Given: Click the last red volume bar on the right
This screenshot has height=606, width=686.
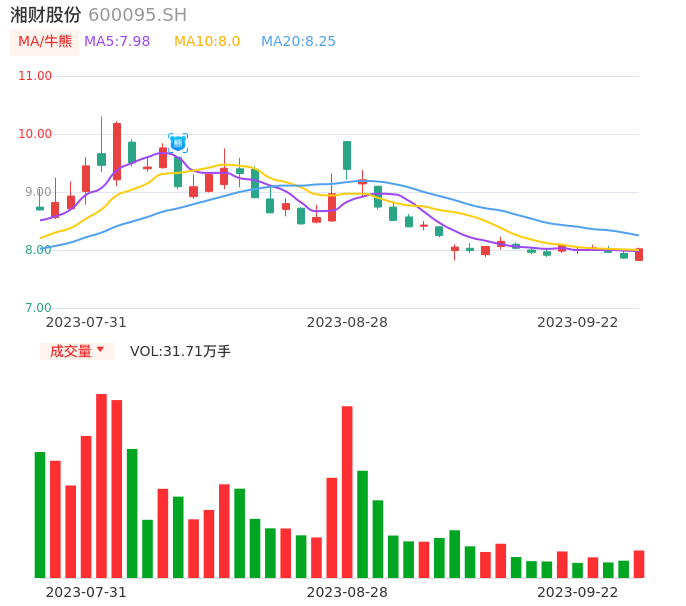Looking at the screenshot, I should tap(639, 564).
